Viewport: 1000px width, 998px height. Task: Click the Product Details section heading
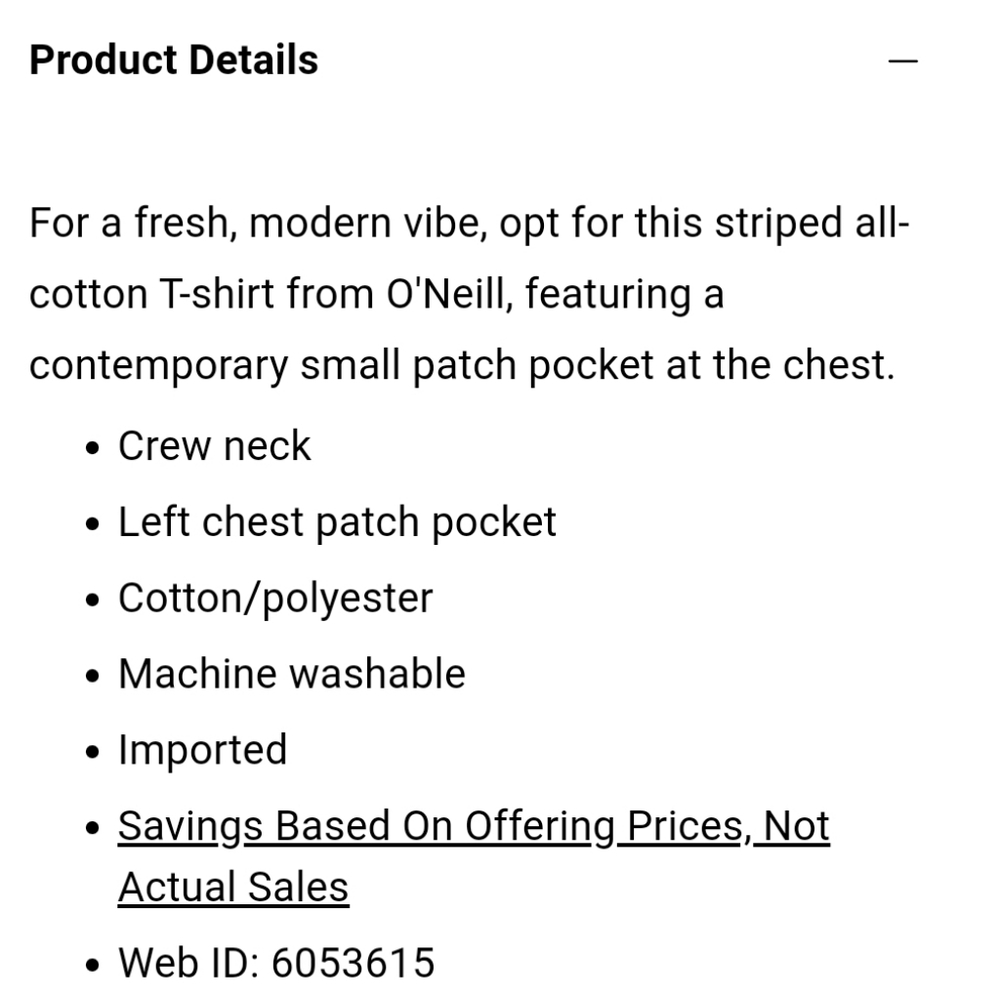point(174,60)
